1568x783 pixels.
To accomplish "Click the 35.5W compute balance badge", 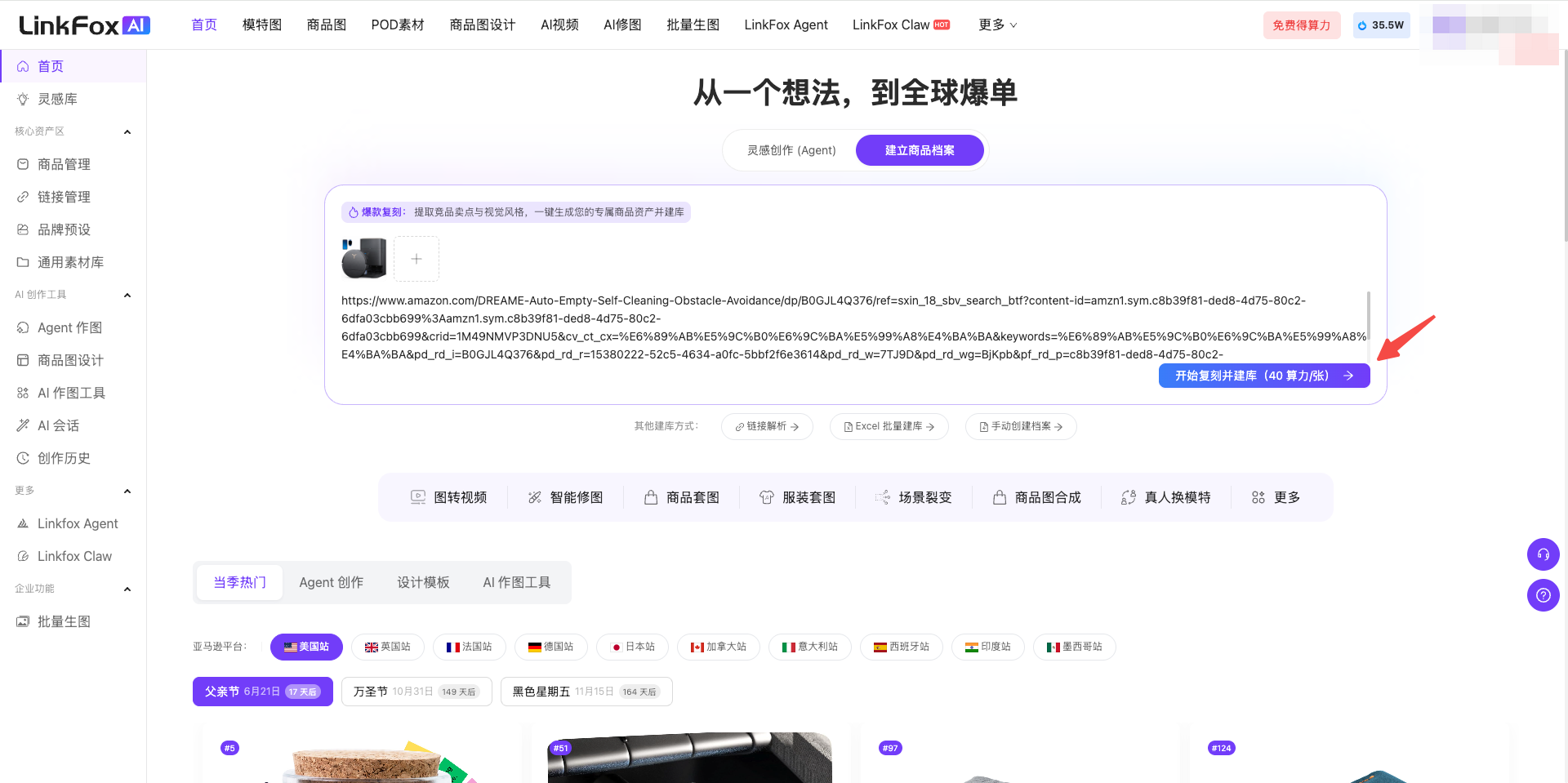I will click(1381, 25).
